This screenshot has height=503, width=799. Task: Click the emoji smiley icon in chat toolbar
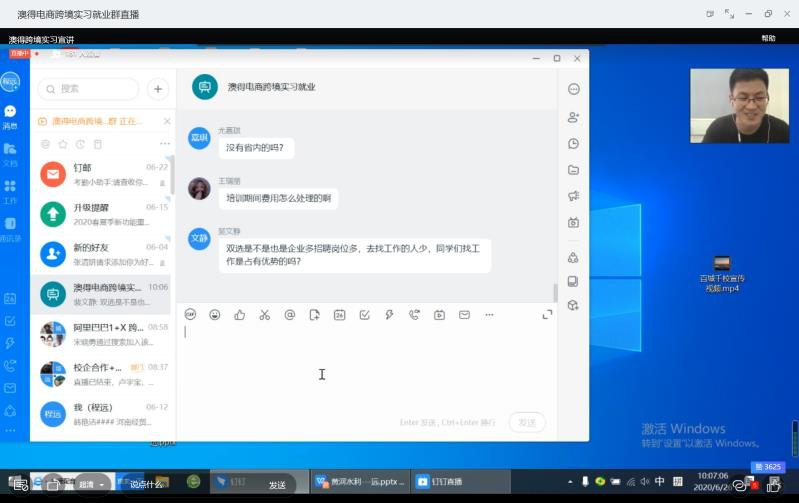coord(215,314)
